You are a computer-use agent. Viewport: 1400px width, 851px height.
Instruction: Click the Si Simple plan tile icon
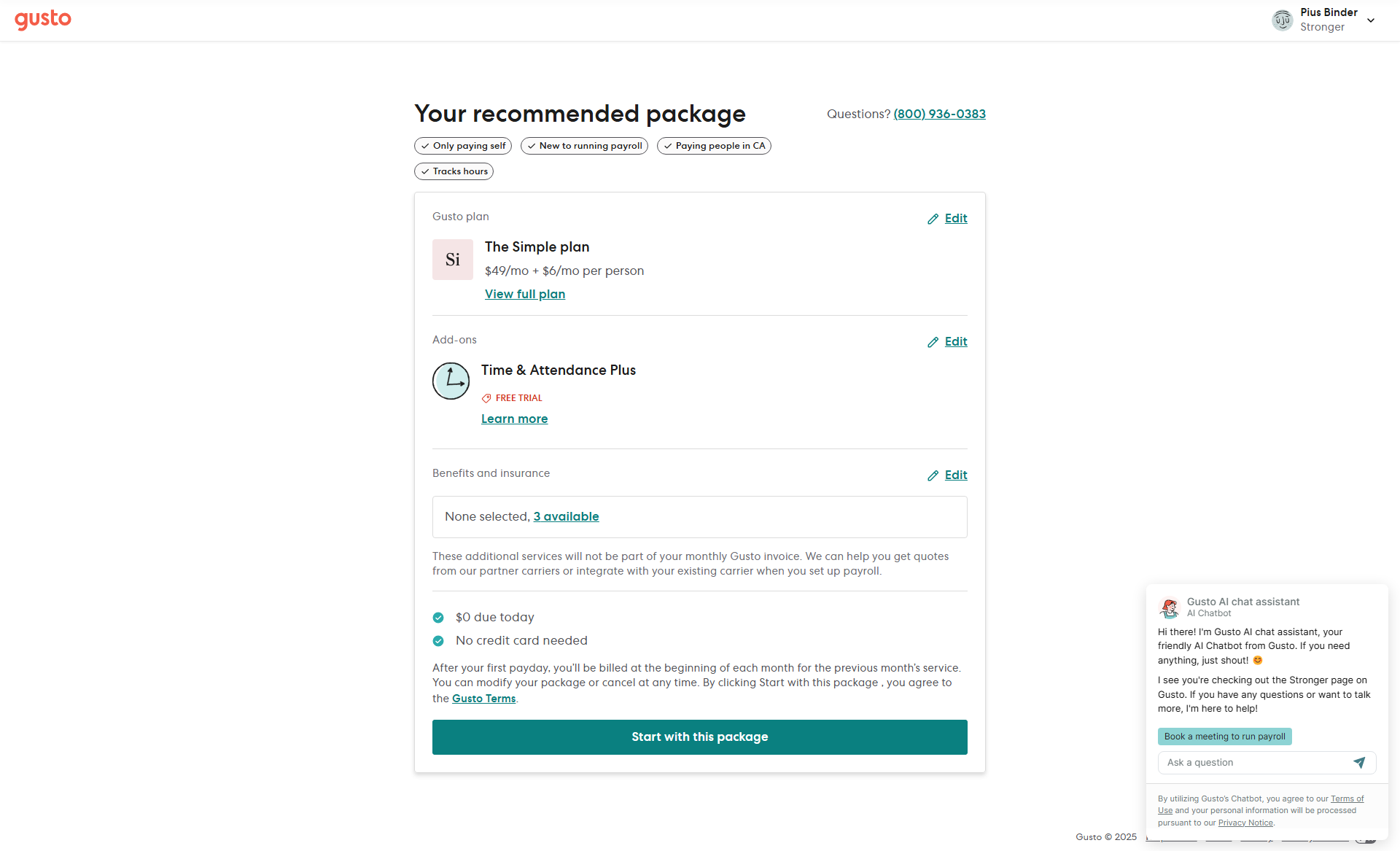[x=453, y=260]
